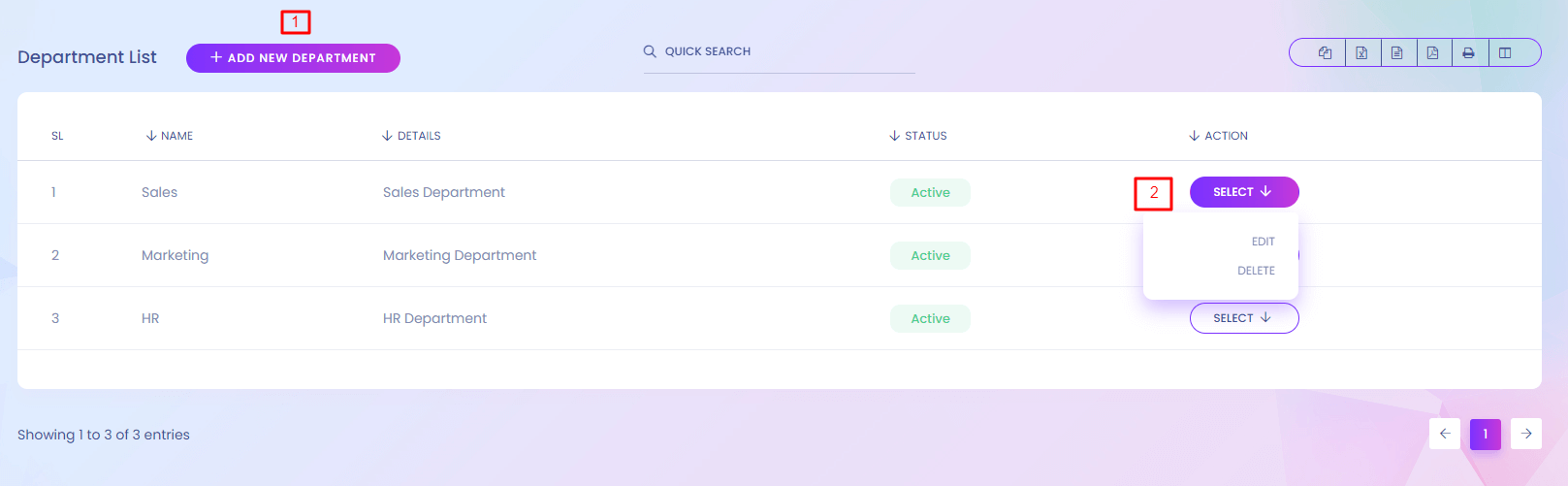Expand the SELECT dropdown for HR row
Viewport: 1568px width, 486px height.
[x=1243, y=318]
